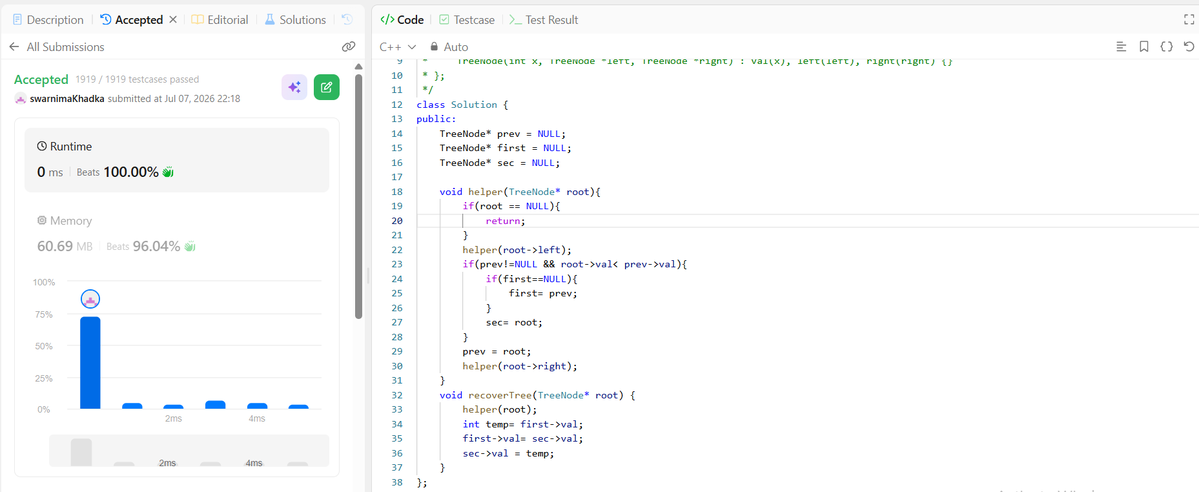
Task: Click the clapping icon beside 96.04%
Action: [190, 246]
